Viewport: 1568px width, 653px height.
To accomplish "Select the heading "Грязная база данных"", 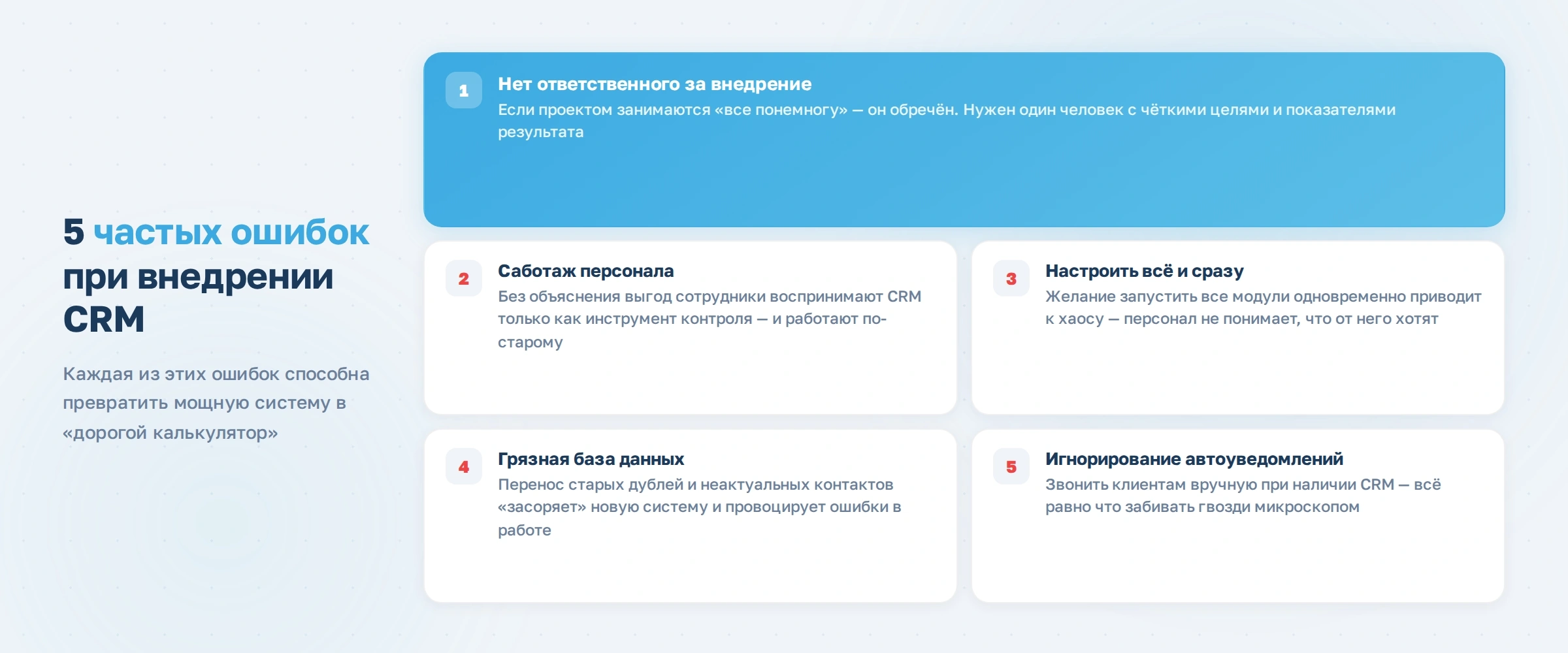I will point(591,459).
